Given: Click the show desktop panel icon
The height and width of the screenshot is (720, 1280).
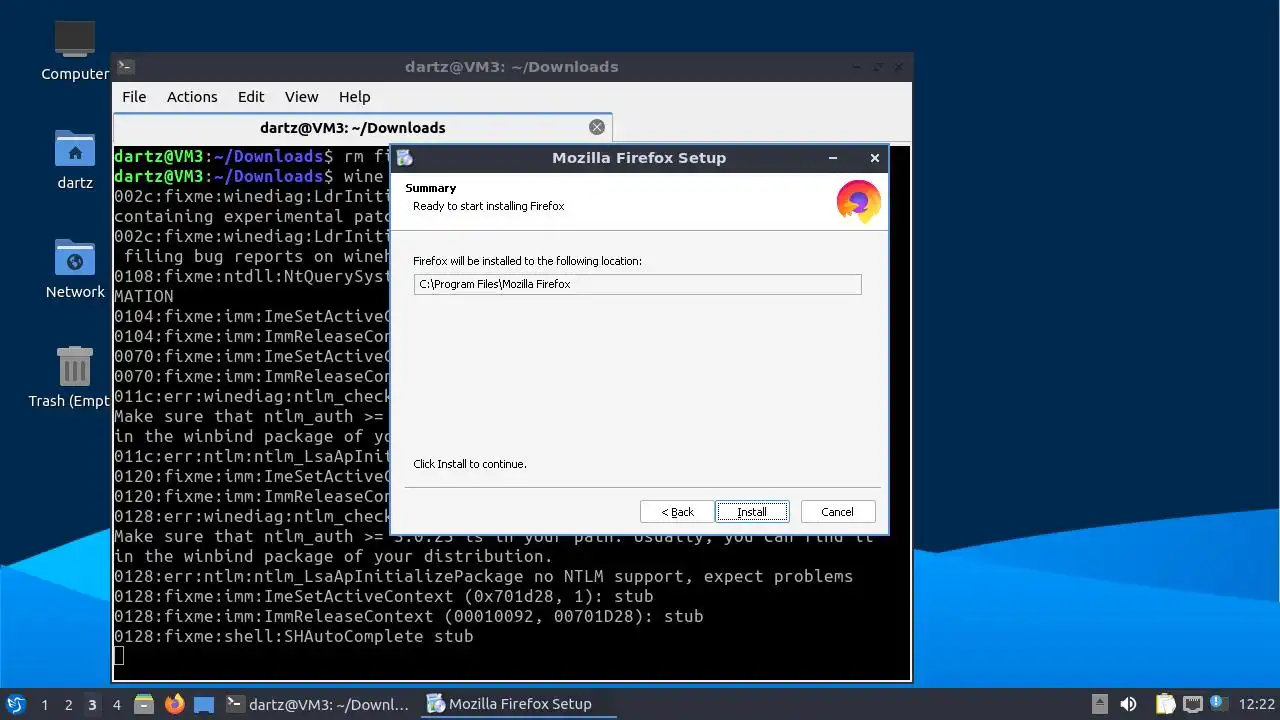Looking at the screenshot, I should coord(204,704).
